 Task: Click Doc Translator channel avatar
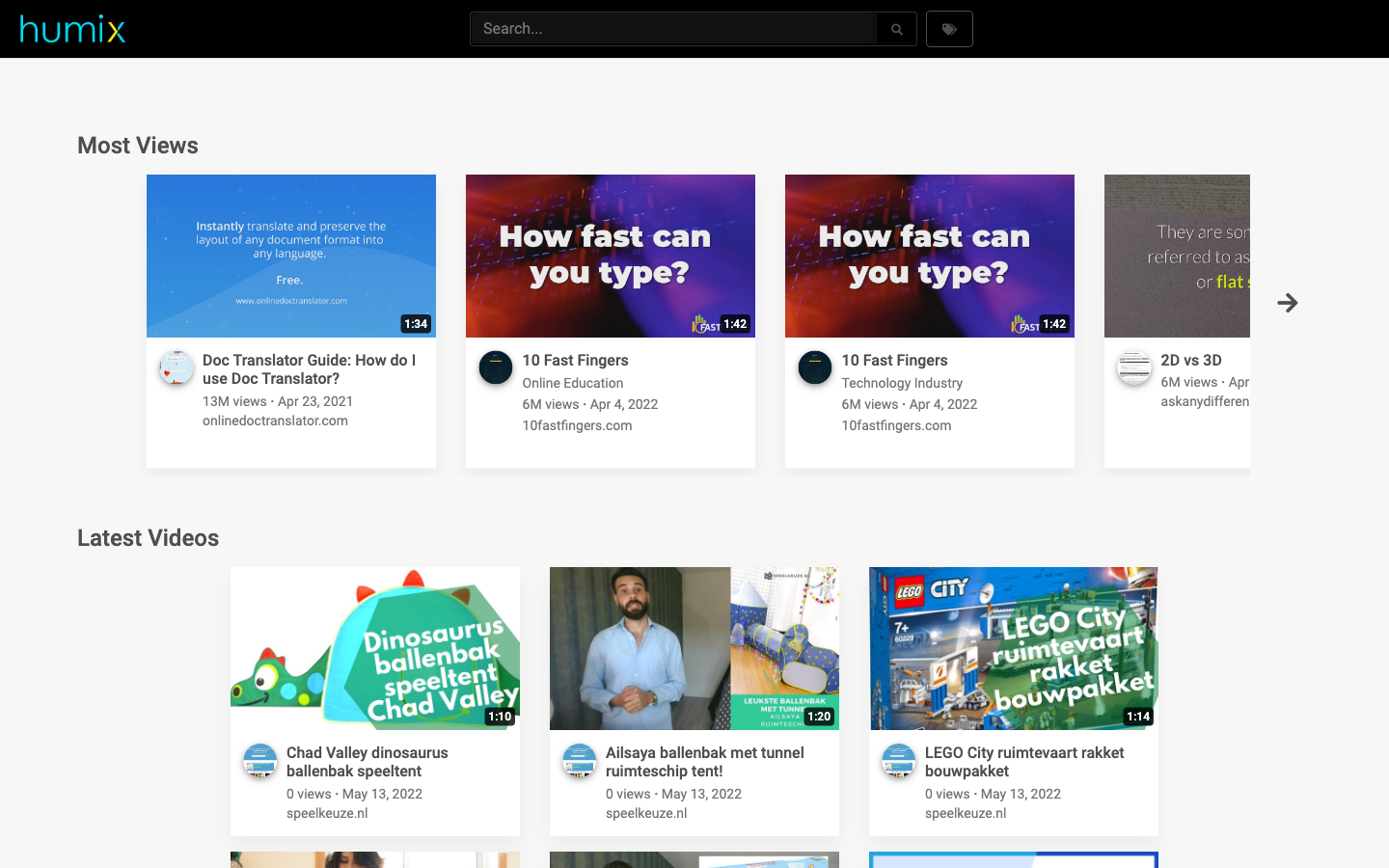177,367
